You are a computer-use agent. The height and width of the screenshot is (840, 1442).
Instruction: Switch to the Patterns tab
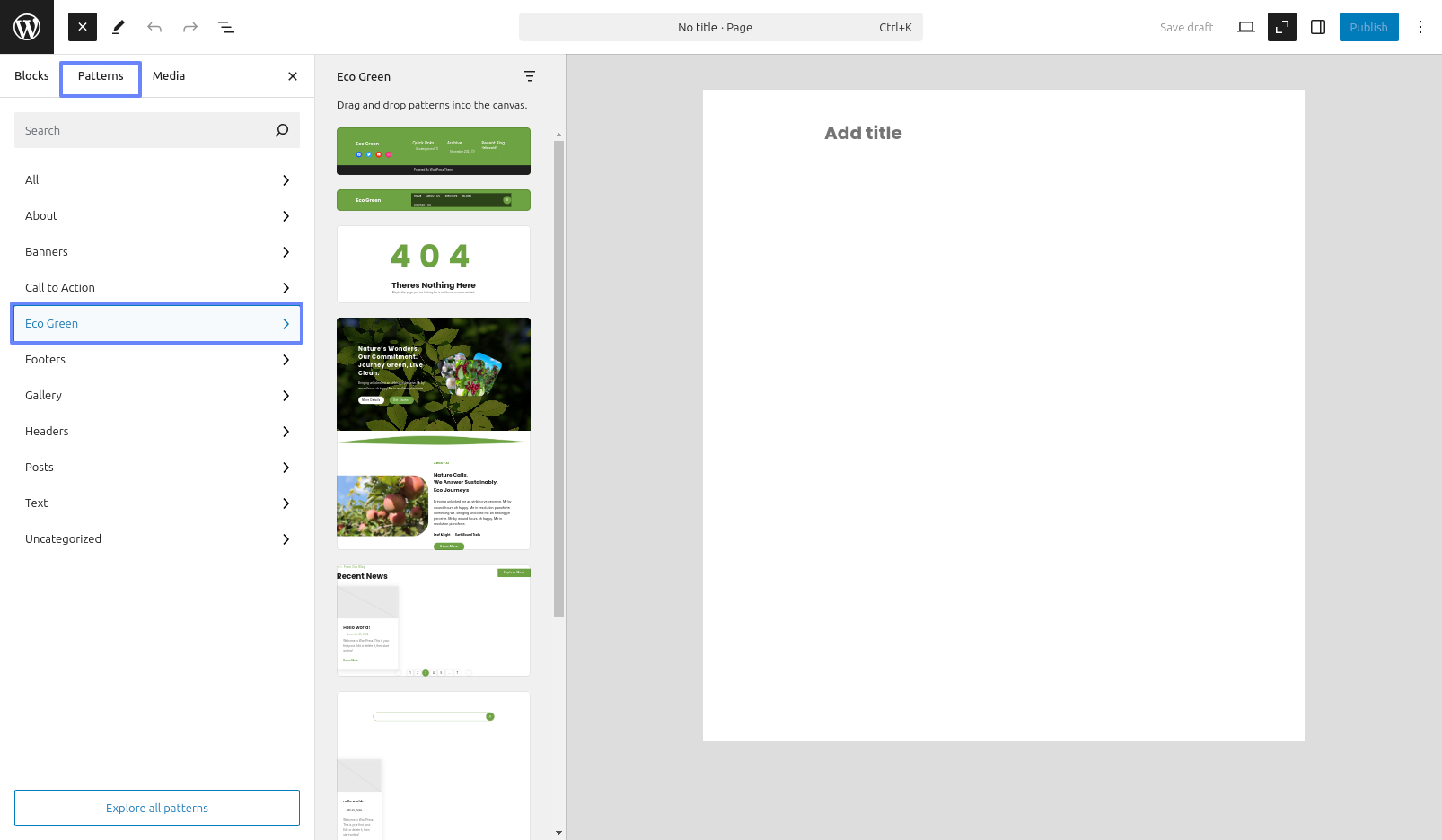(x=101, y=76)
